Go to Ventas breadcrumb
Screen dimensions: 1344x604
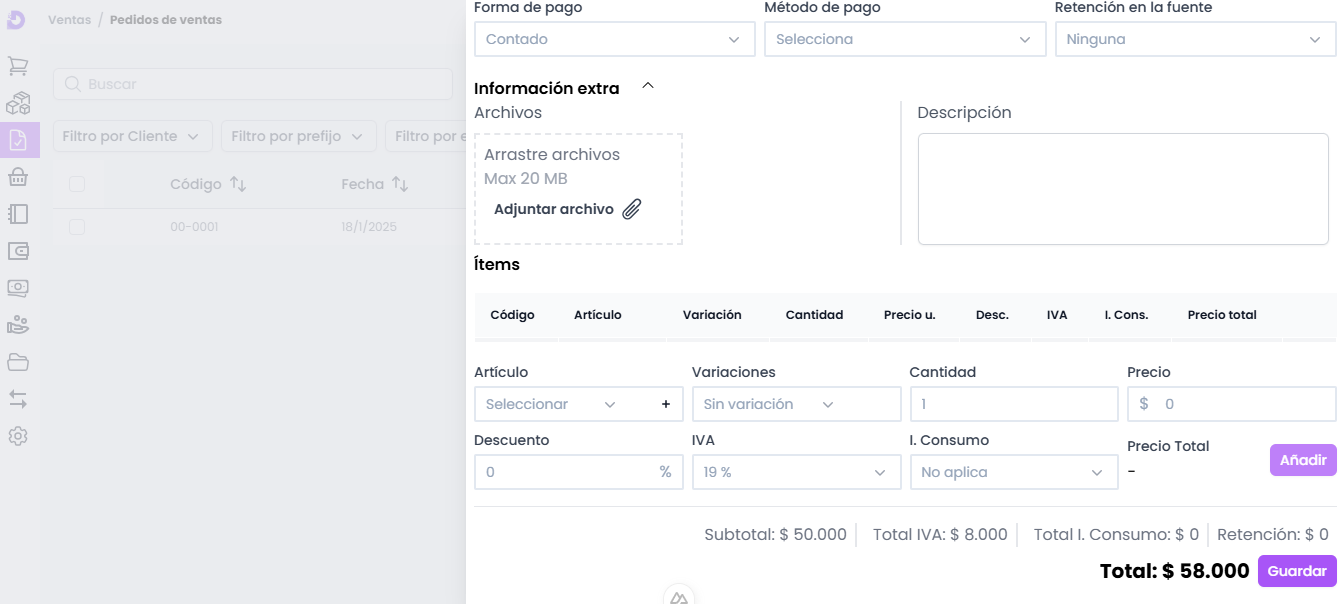[x=69, y=20]
